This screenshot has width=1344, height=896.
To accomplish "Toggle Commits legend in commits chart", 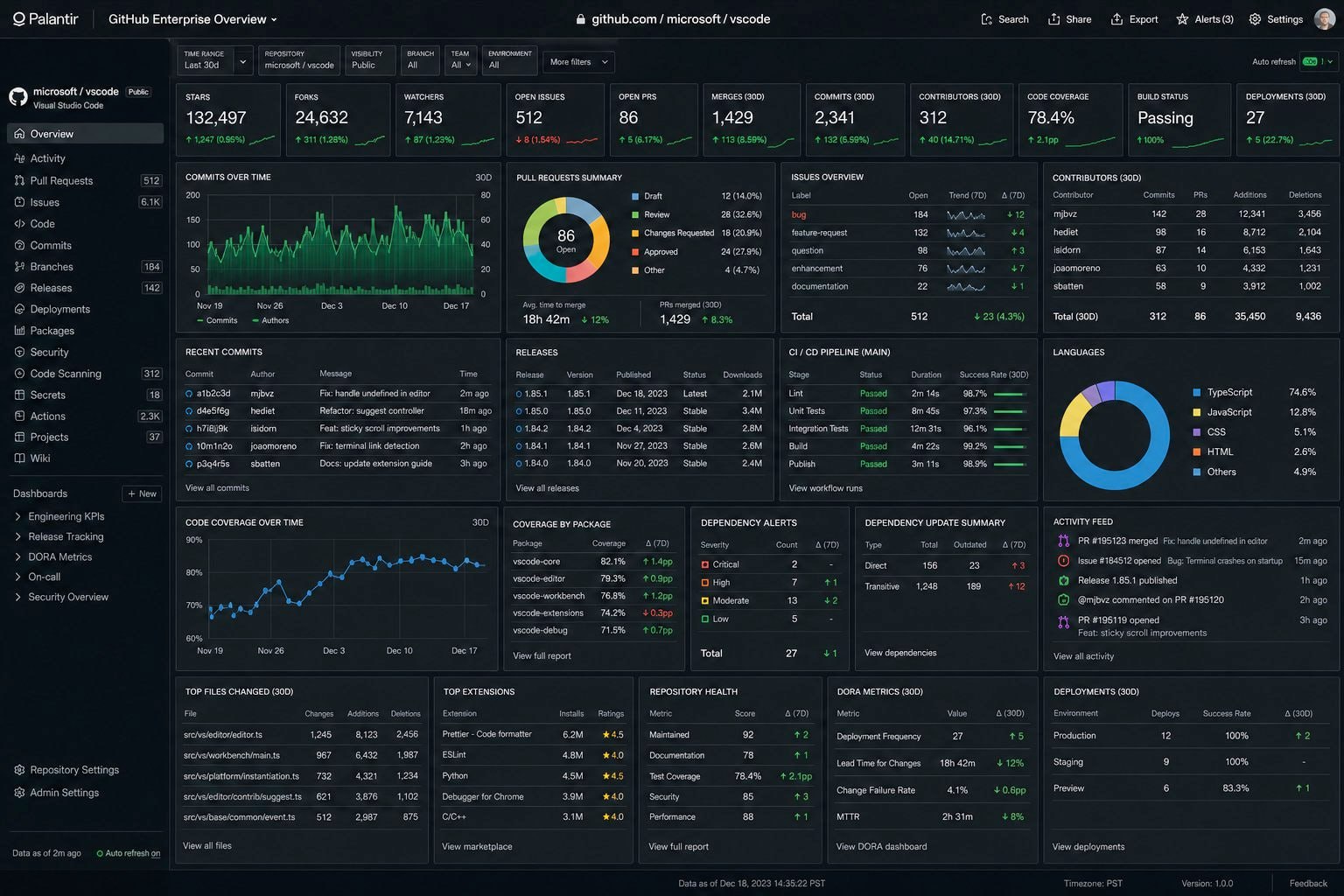I will point(217,320).
